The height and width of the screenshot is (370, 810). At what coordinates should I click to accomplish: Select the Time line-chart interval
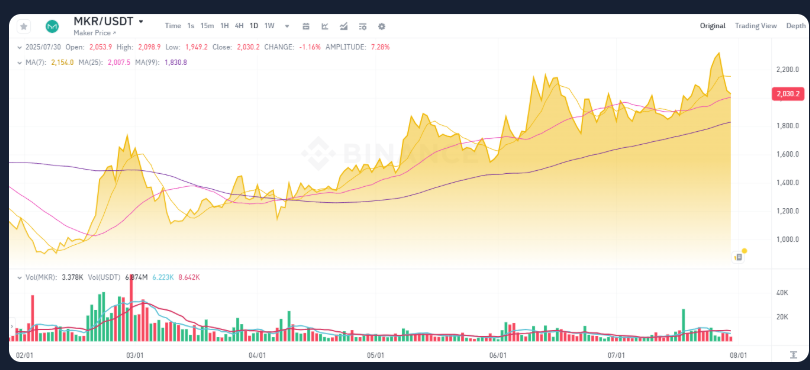point(173,26)
